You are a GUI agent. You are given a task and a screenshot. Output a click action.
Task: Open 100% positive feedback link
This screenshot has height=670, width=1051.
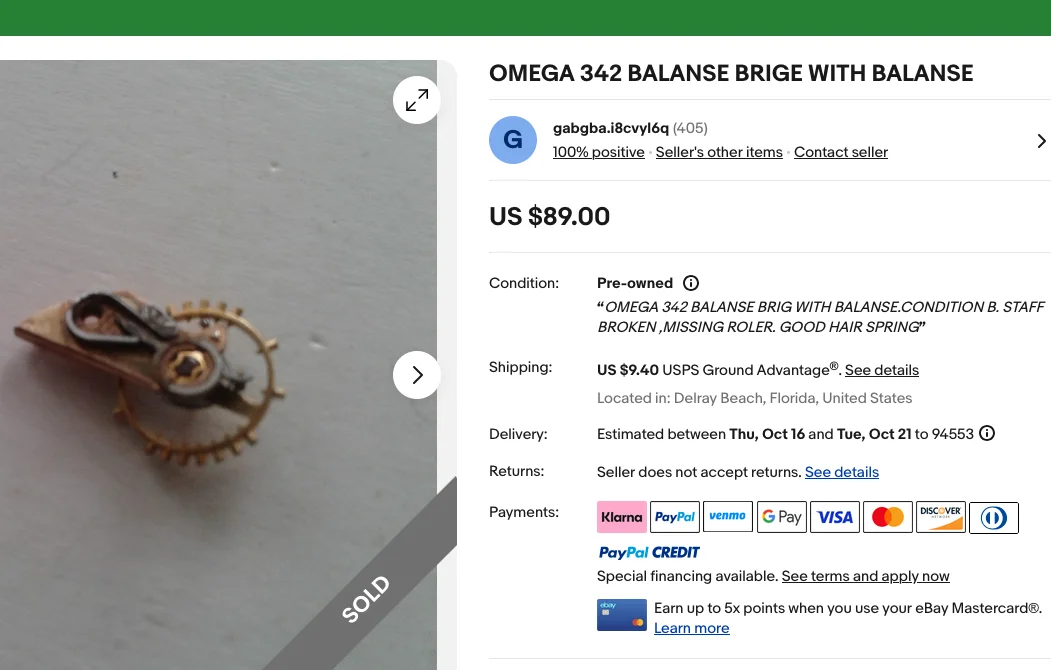(598, 152)
